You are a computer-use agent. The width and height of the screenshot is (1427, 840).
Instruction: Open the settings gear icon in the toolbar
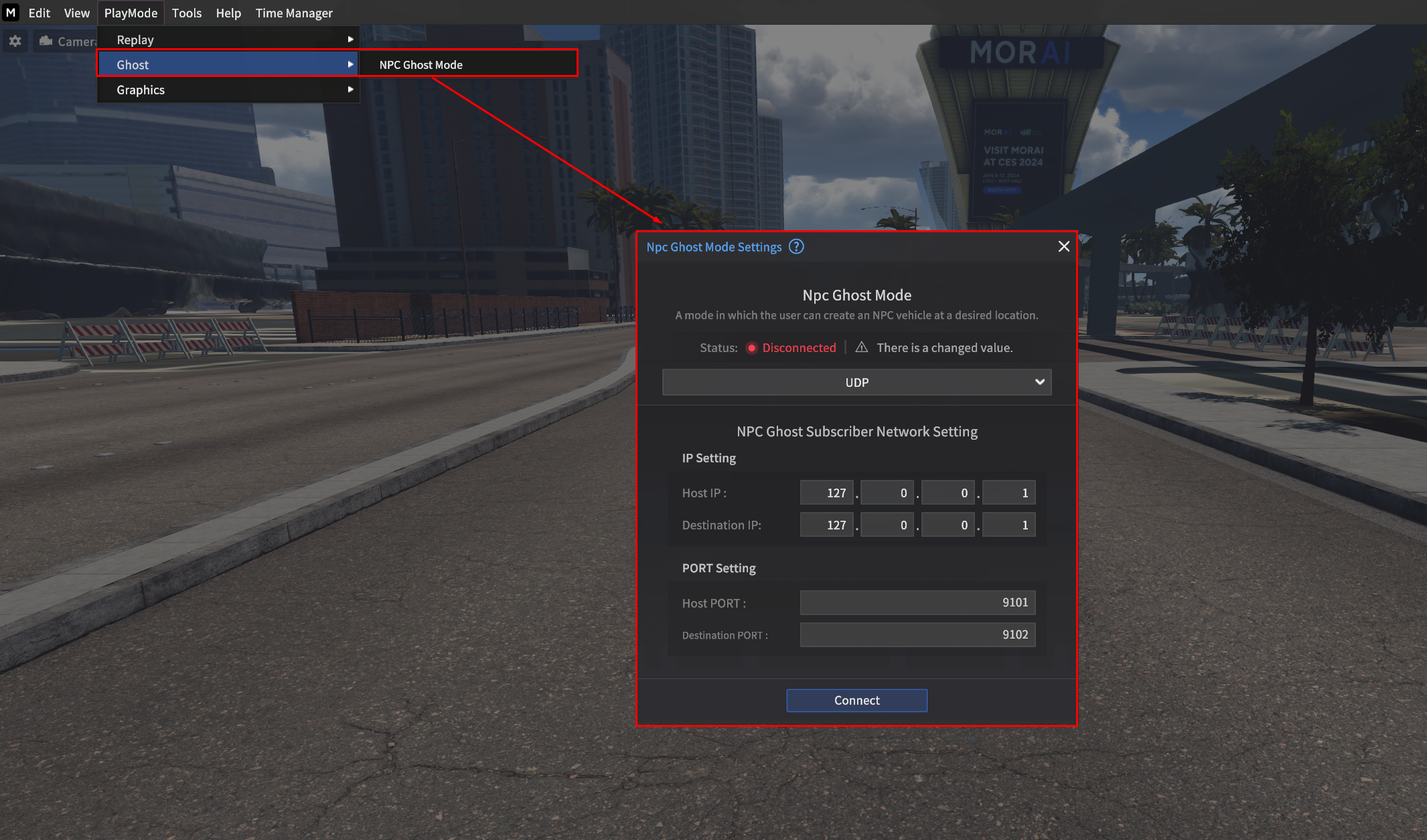[x=15, y=41]
